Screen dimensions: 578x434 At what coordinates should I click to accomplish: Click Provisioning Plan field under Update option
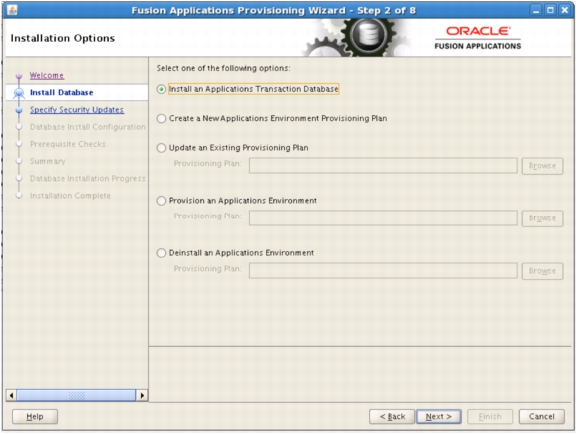coord(383,166)
